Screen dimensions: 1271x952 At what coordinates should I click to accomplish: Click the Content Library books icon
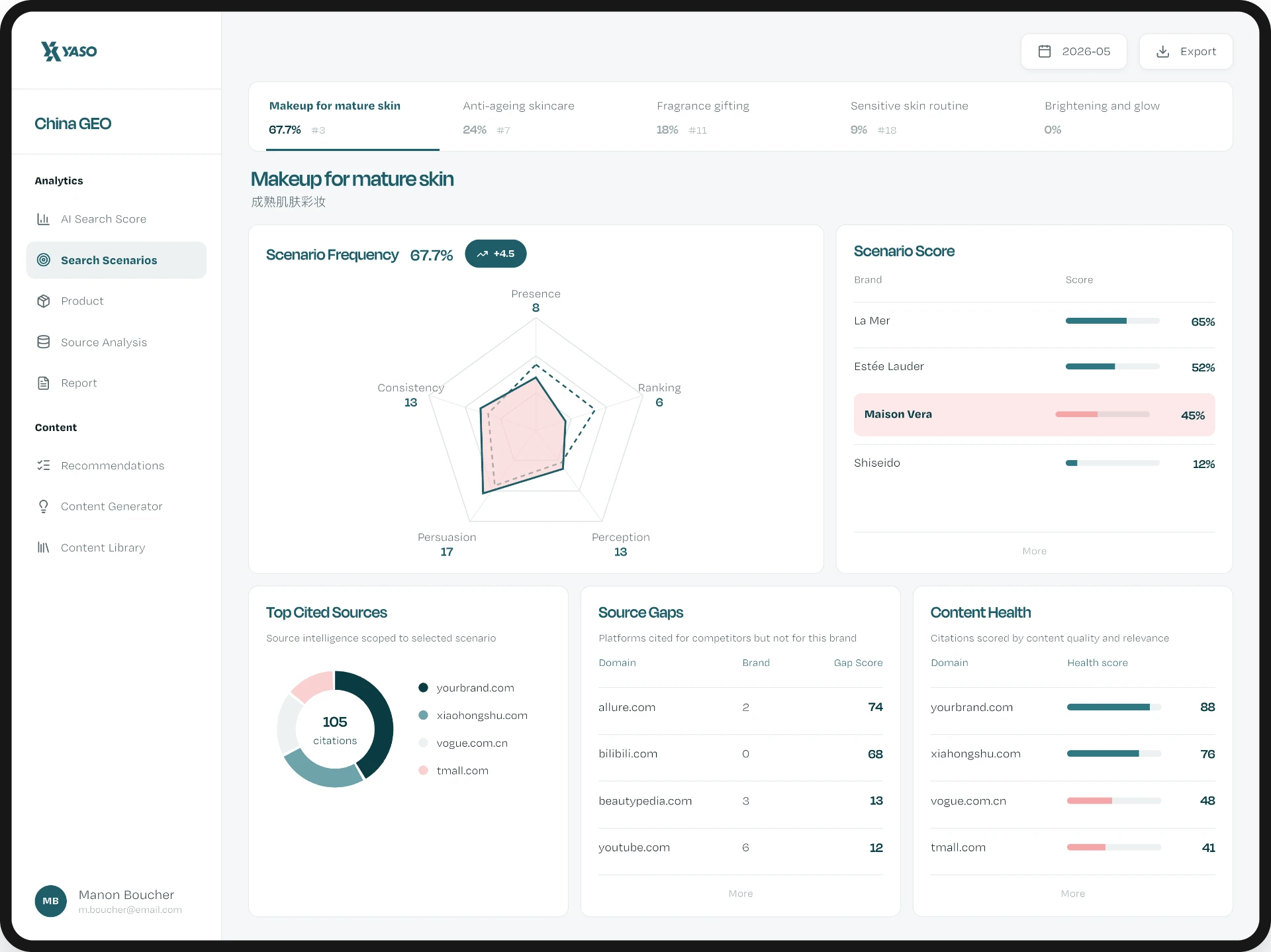[x=44, y=547]
